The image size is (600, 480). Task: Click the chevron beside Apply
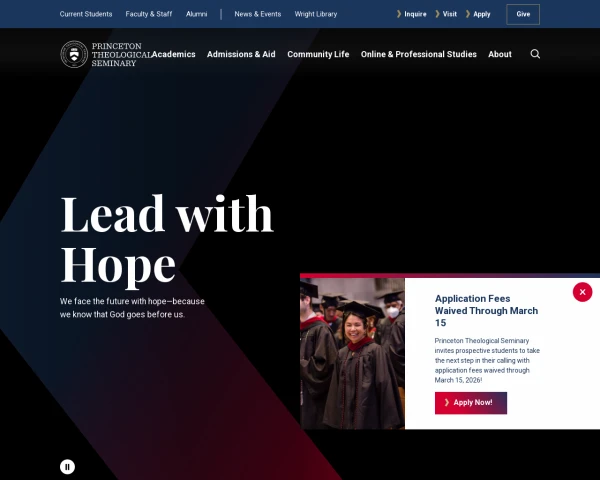468,14
